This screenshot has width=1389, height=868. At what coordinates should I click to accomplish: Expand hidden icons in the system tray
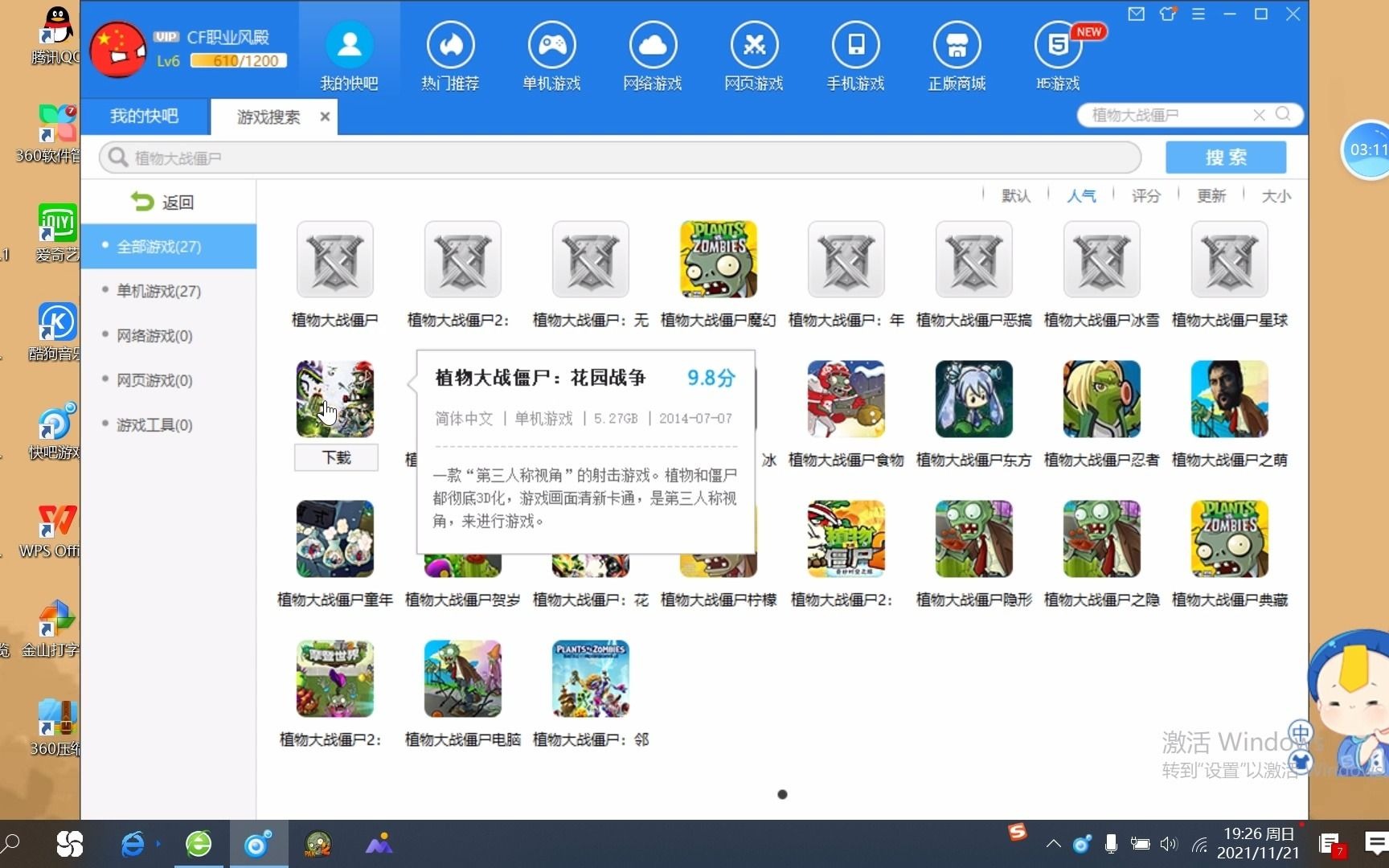click(x=1053, y=844)
